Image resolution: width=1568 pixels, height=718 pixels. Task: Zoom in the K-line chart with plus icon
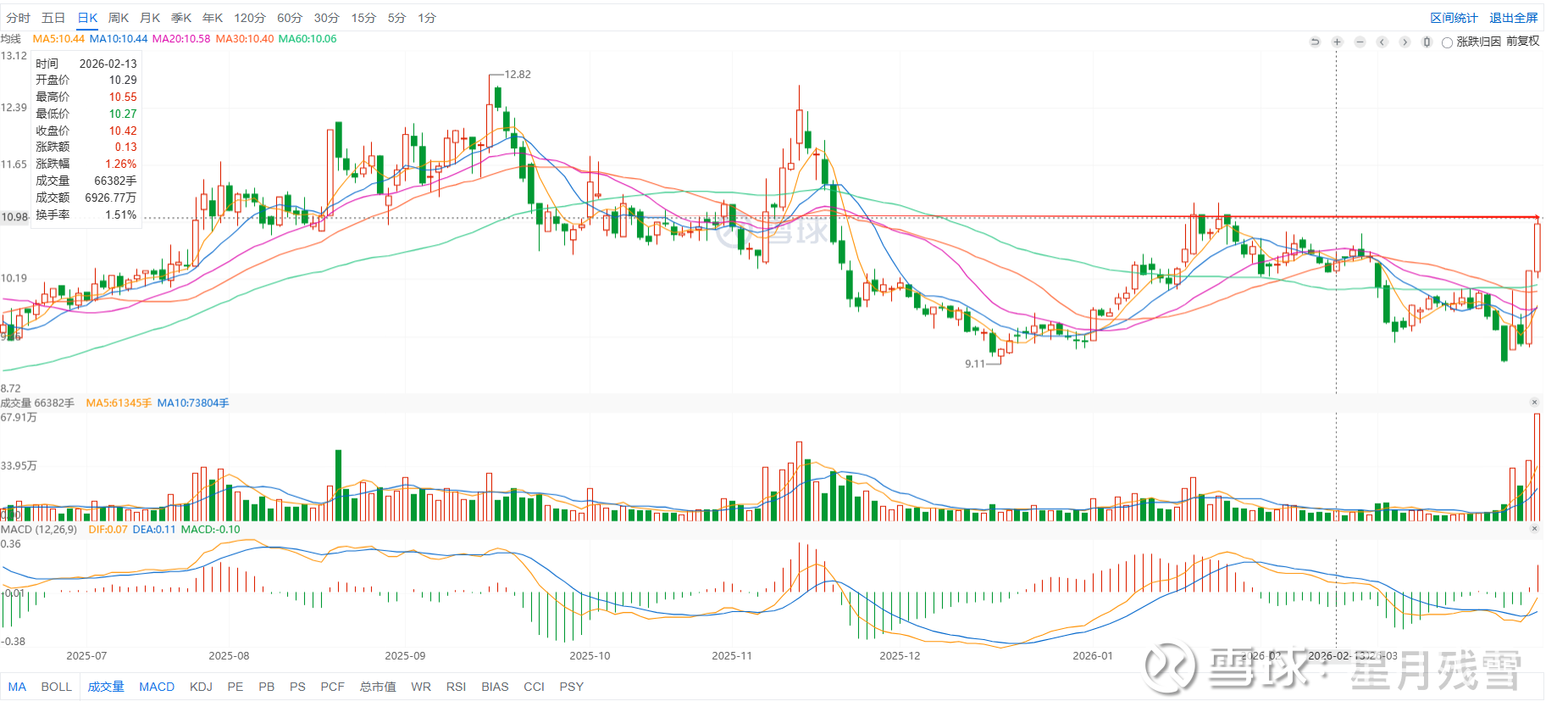(x=1337, y=42)
